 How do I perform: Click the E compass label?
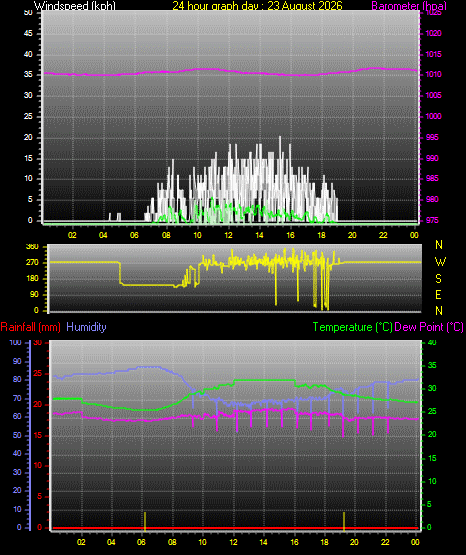point(438,294)
